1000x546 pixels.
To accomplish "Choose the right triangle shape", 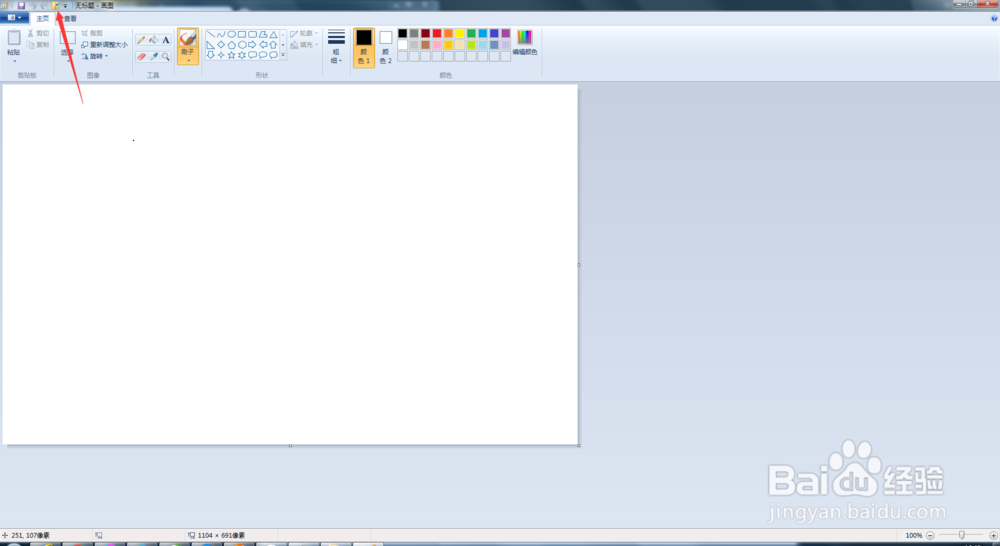I will click(210, 45).
